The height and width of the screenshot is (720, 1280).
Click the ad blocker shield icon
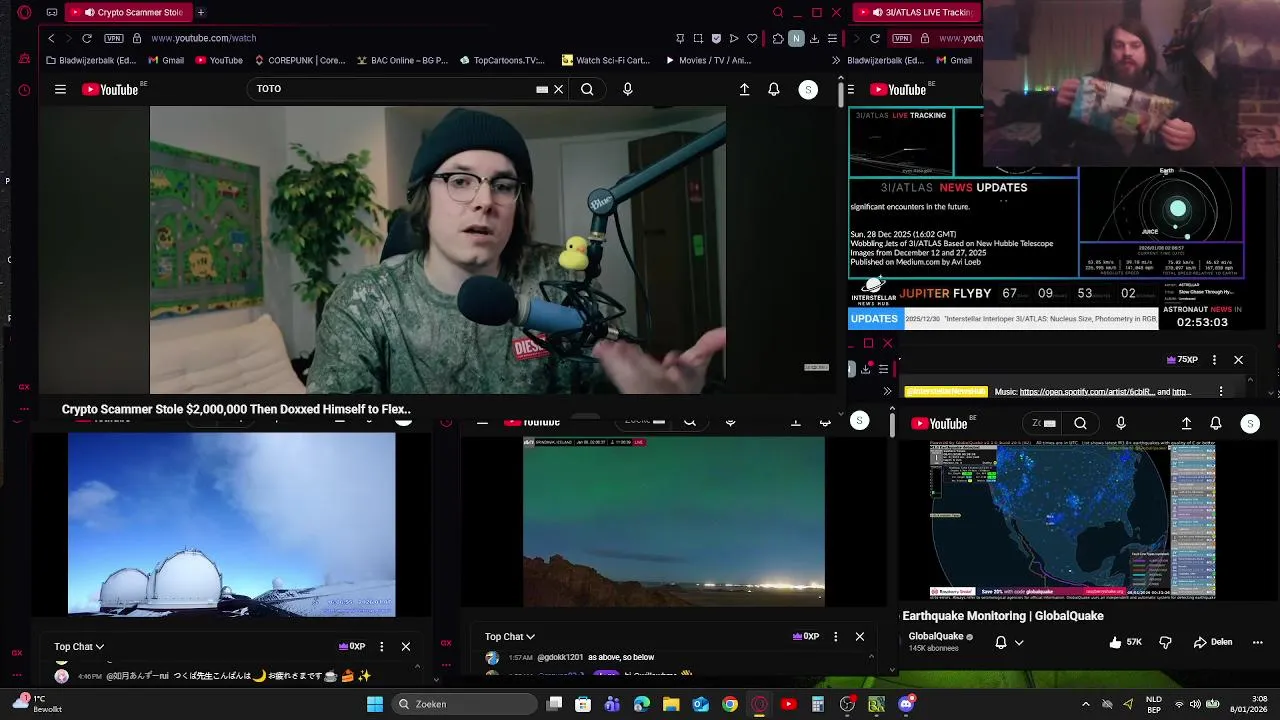pos(716,38)
